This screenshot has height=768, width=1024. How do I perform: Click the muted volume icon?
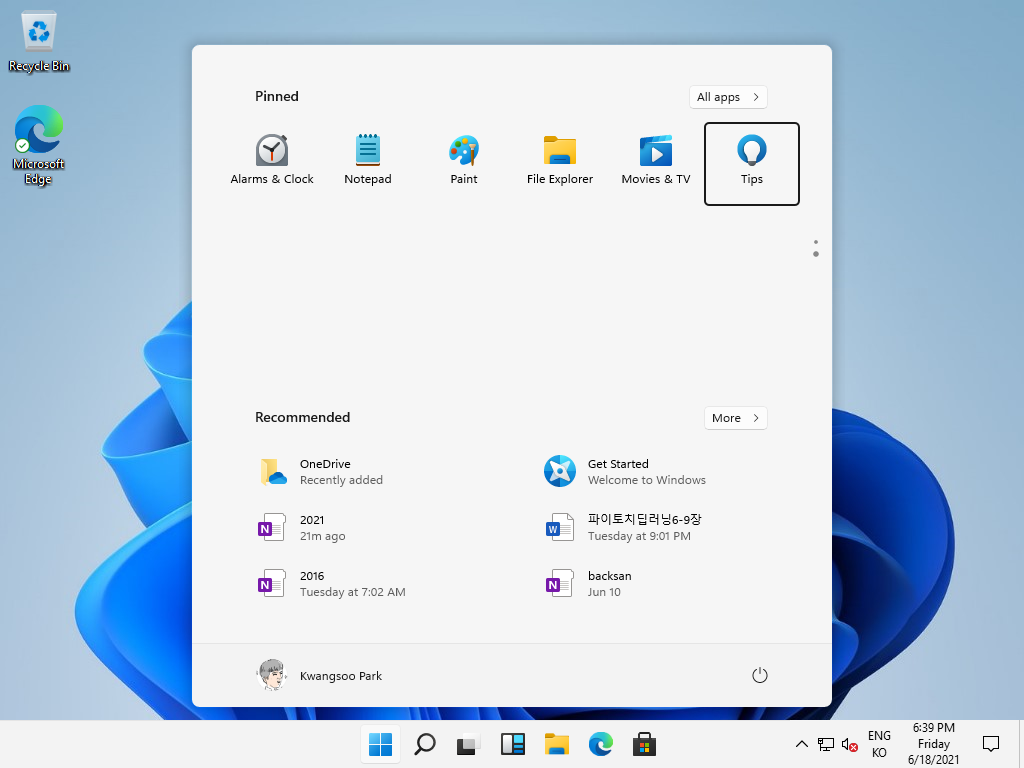(849, 744)
